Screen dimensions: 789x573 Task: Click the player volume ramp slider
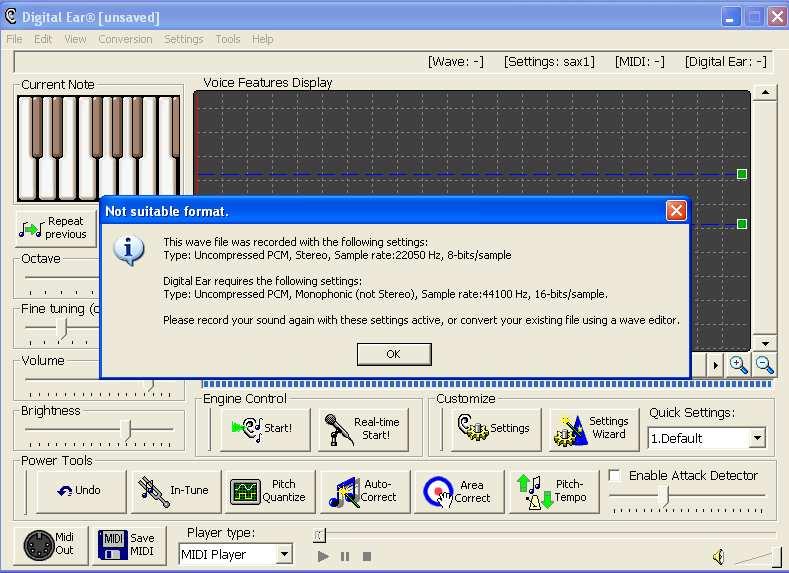[x=757, y=556]
